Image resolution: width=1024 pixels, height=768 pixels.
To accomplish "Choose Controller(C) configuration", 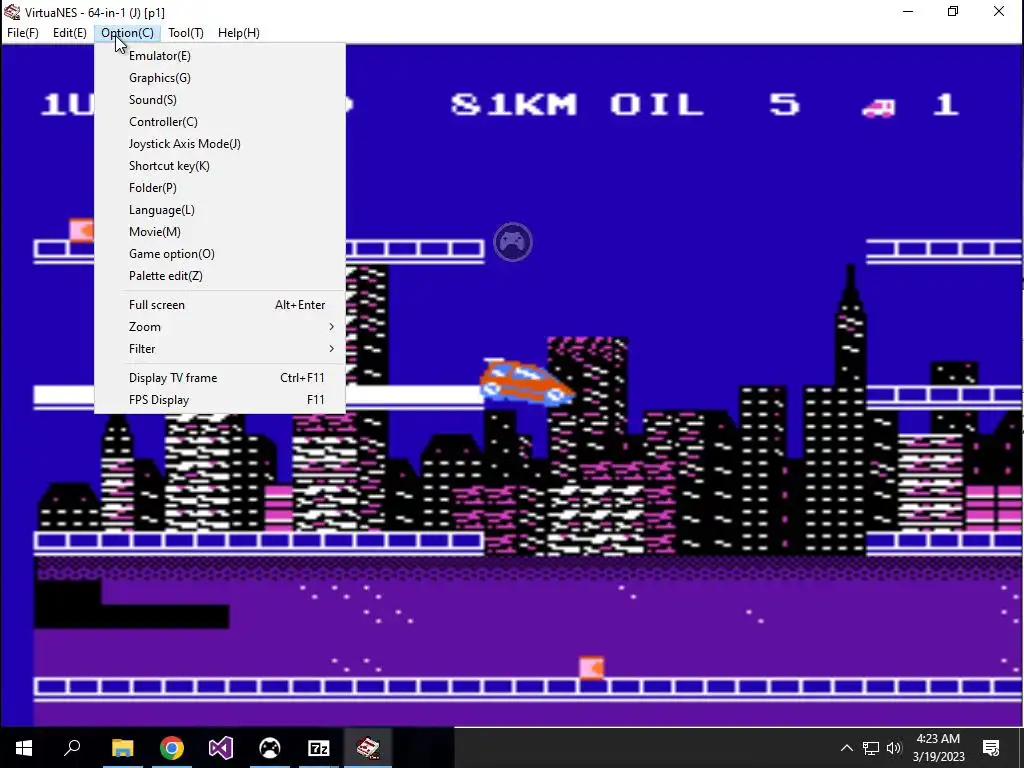I will point(220,121).
